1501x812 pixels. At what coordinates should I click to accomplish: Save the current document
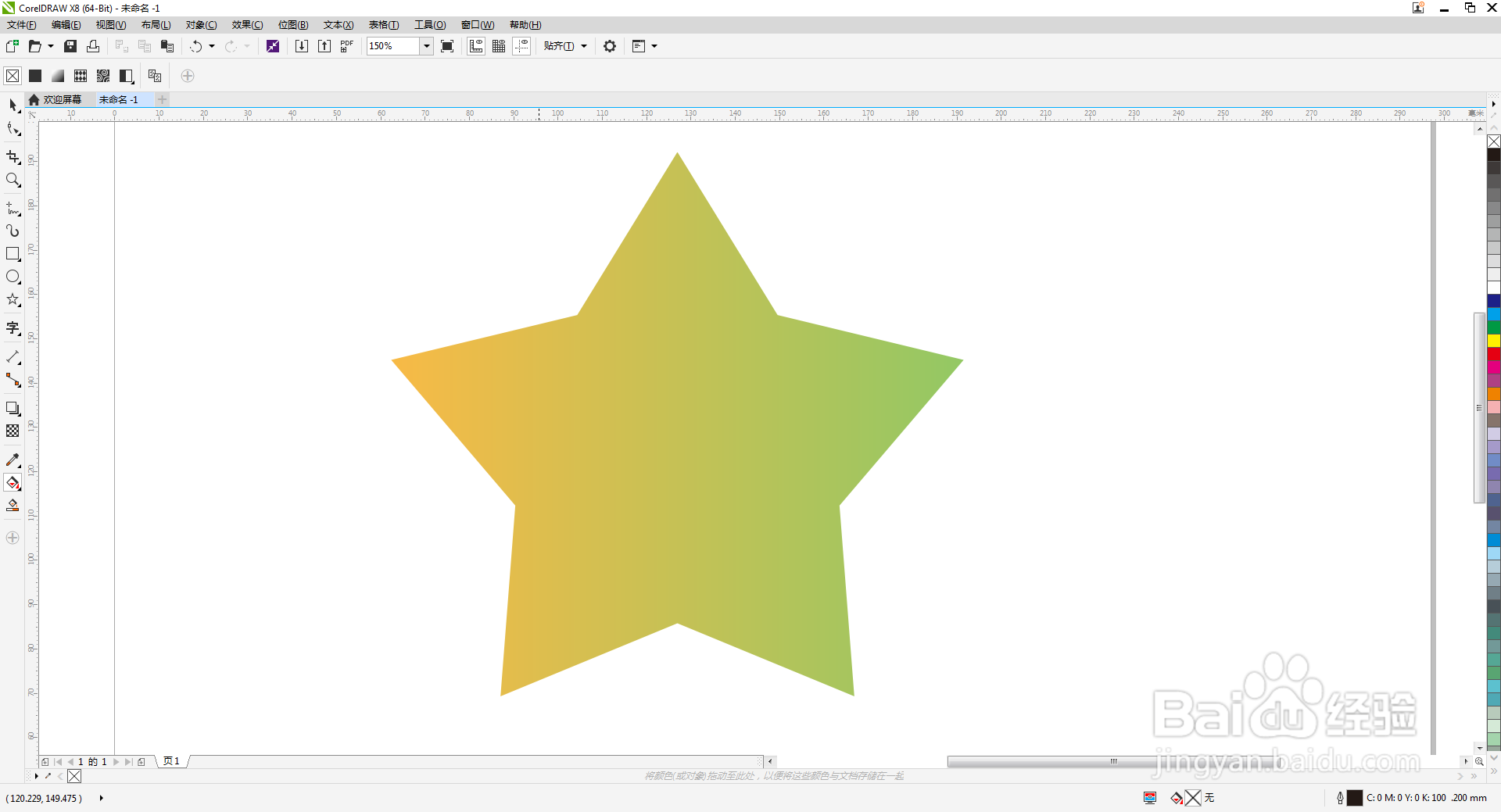(70, 46)
